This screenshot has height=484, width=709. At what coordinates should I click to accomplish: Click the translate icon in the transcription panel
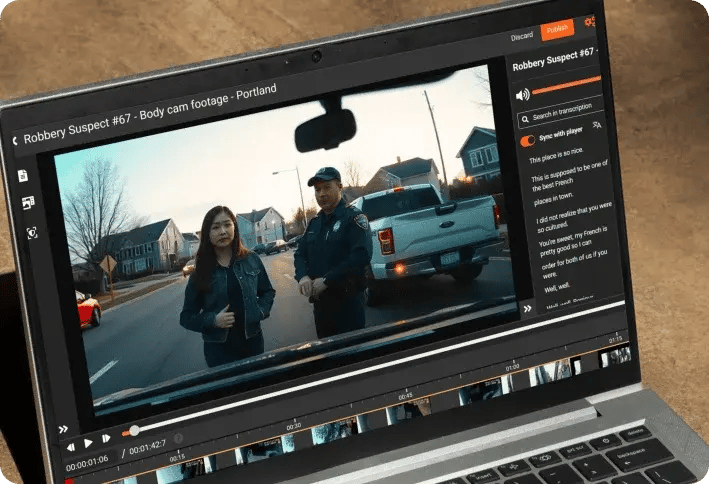(x=597, y=126)
